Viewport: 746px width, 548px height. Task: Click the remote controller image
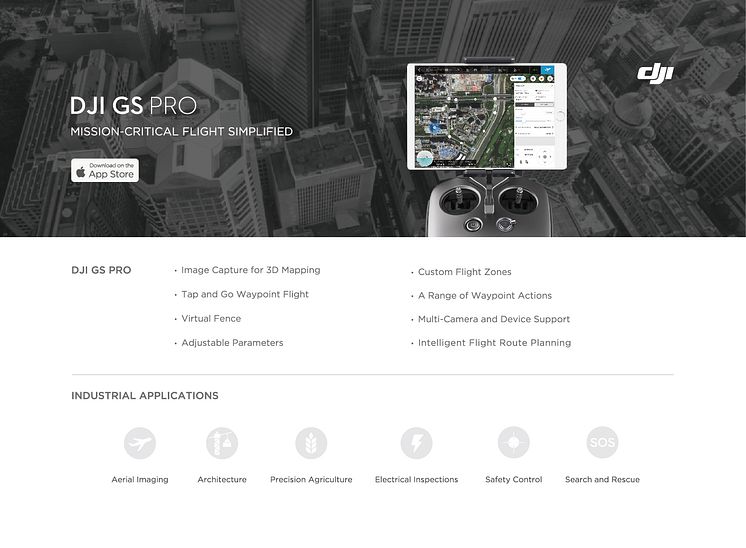(x=490, y=207)
